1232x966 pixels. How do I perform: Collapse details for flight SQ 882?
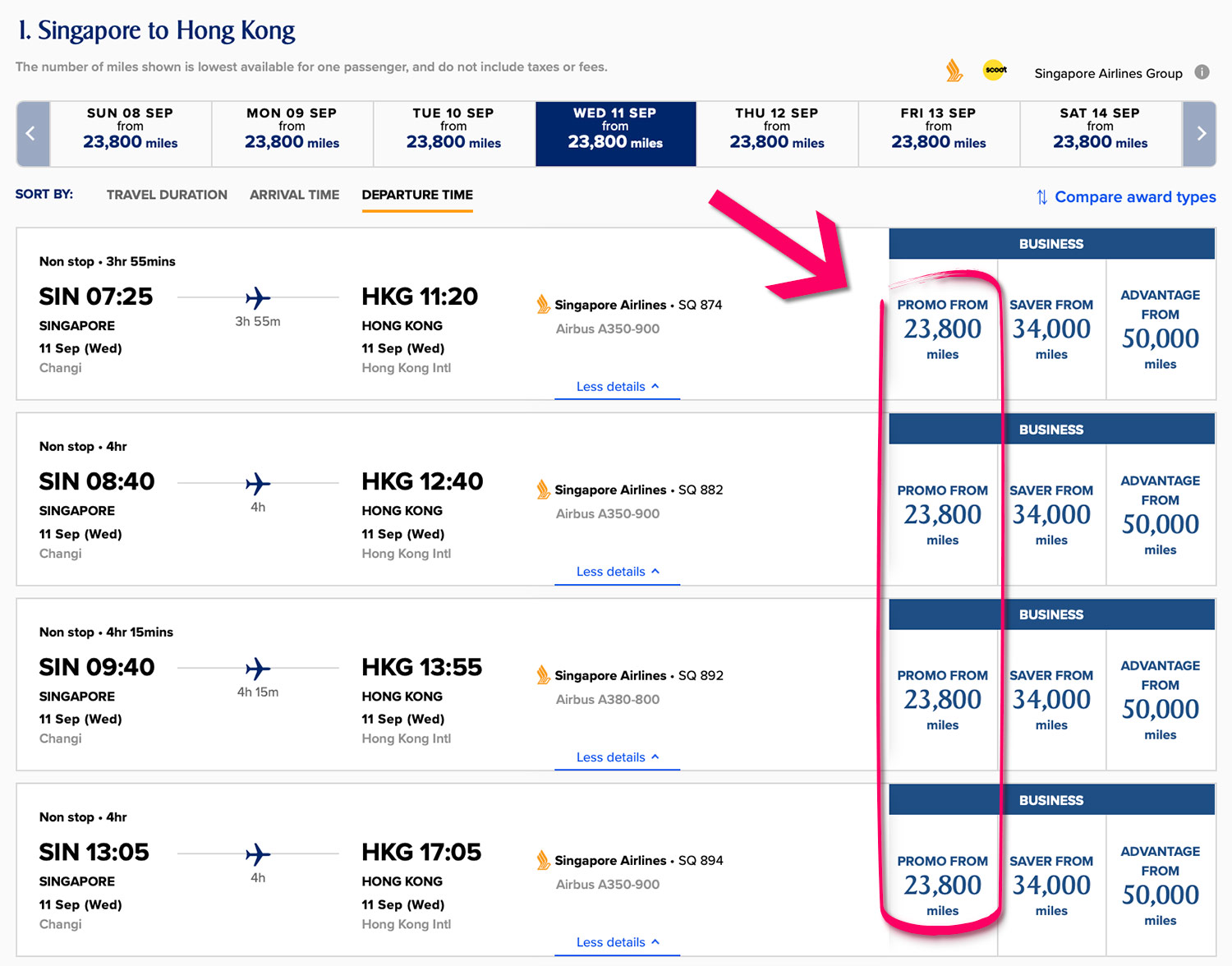tap(617, 572)
